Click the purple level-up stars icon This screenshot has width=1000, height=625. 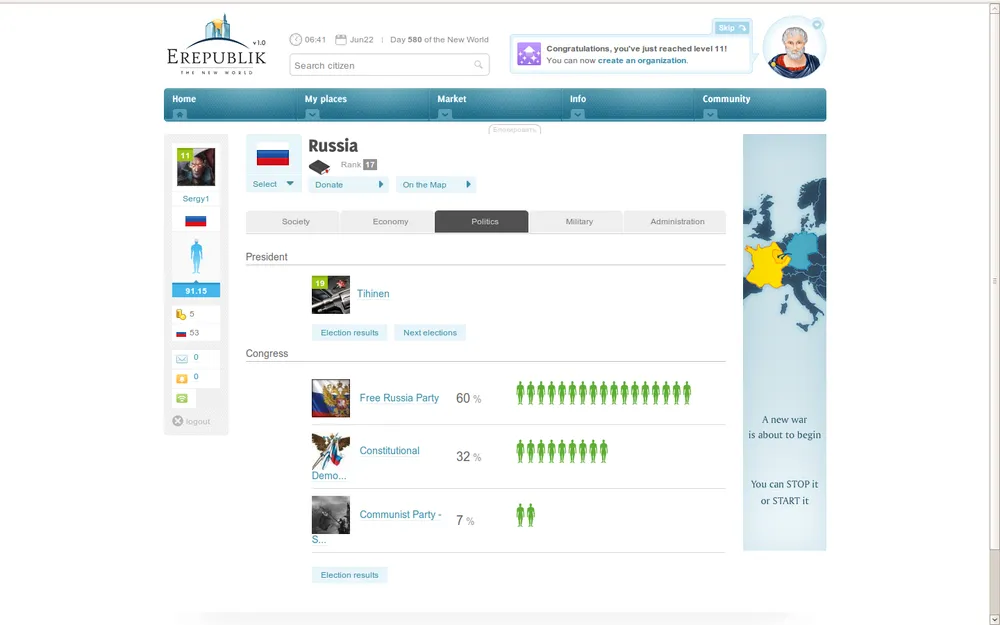[529, 55]
